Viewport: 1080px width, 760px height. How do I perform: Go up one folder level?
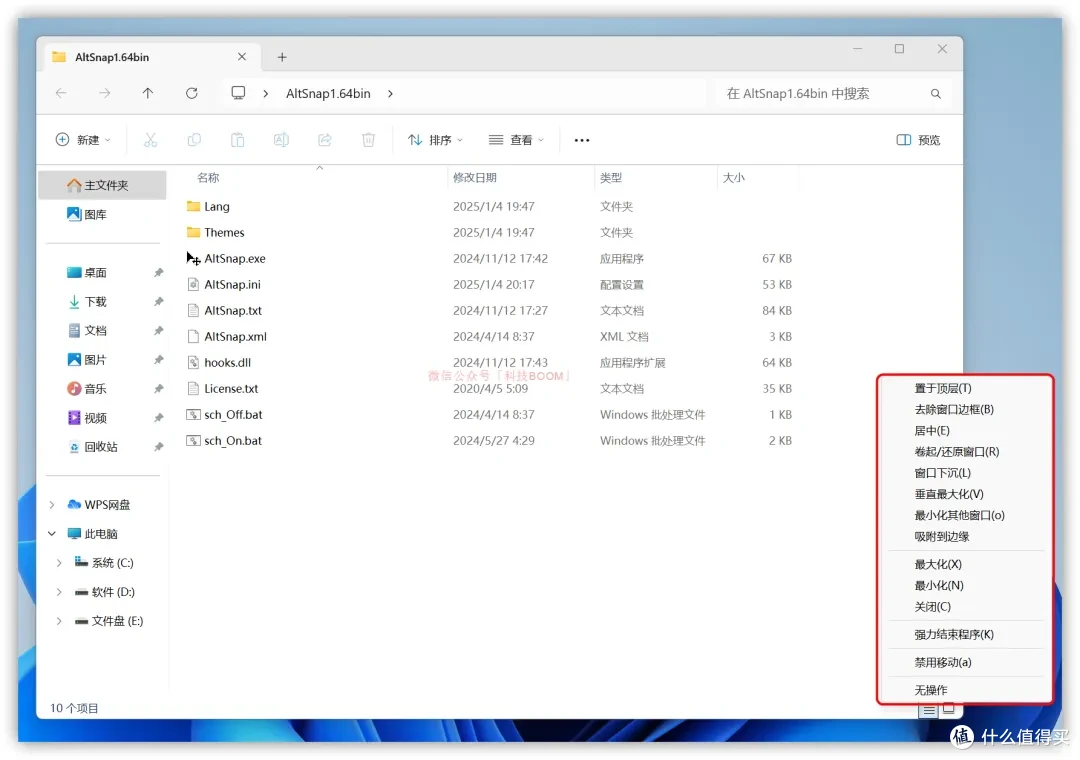pos(148,93)
